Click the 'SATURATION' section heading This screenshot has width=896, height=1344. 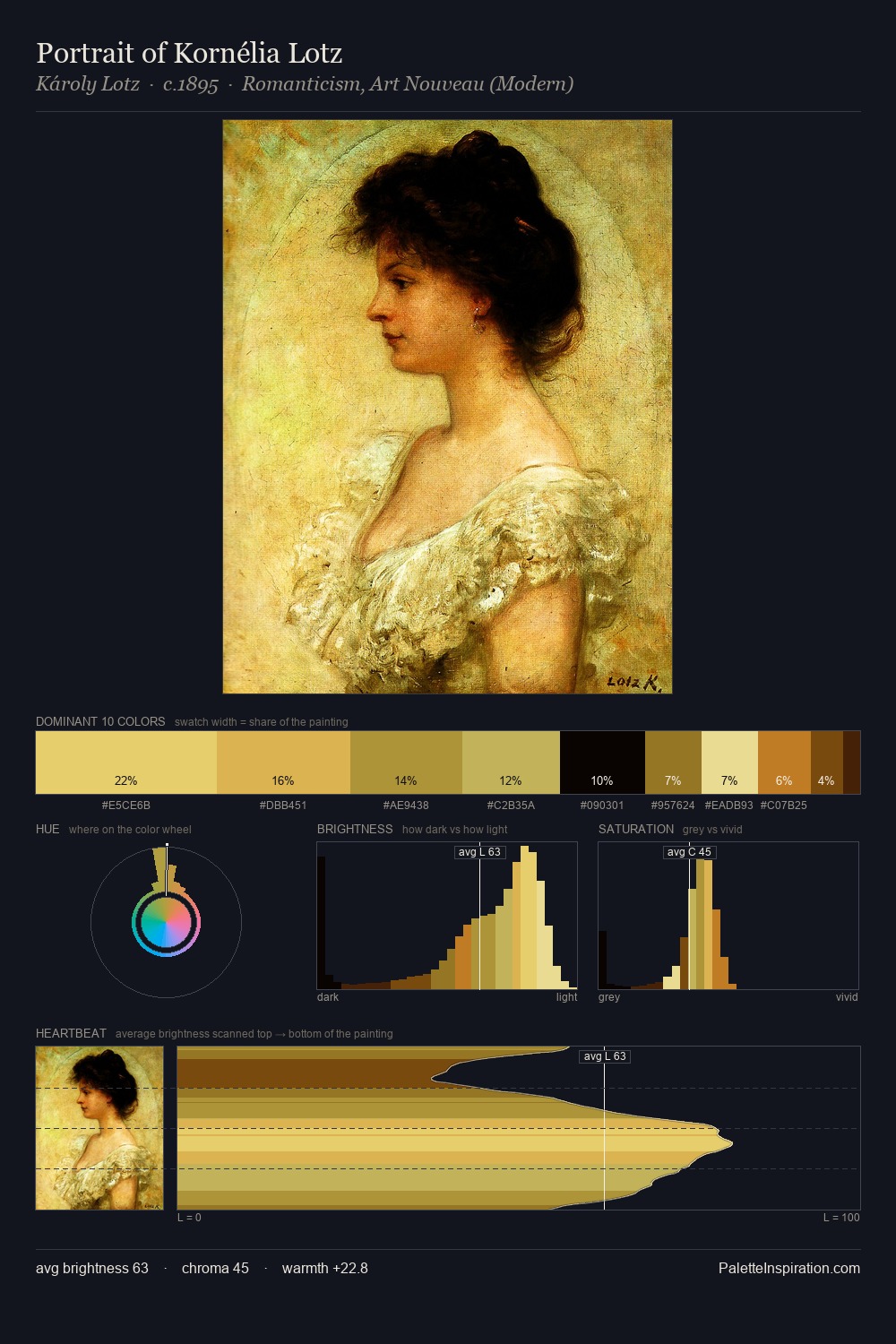(x=636, y=829)
